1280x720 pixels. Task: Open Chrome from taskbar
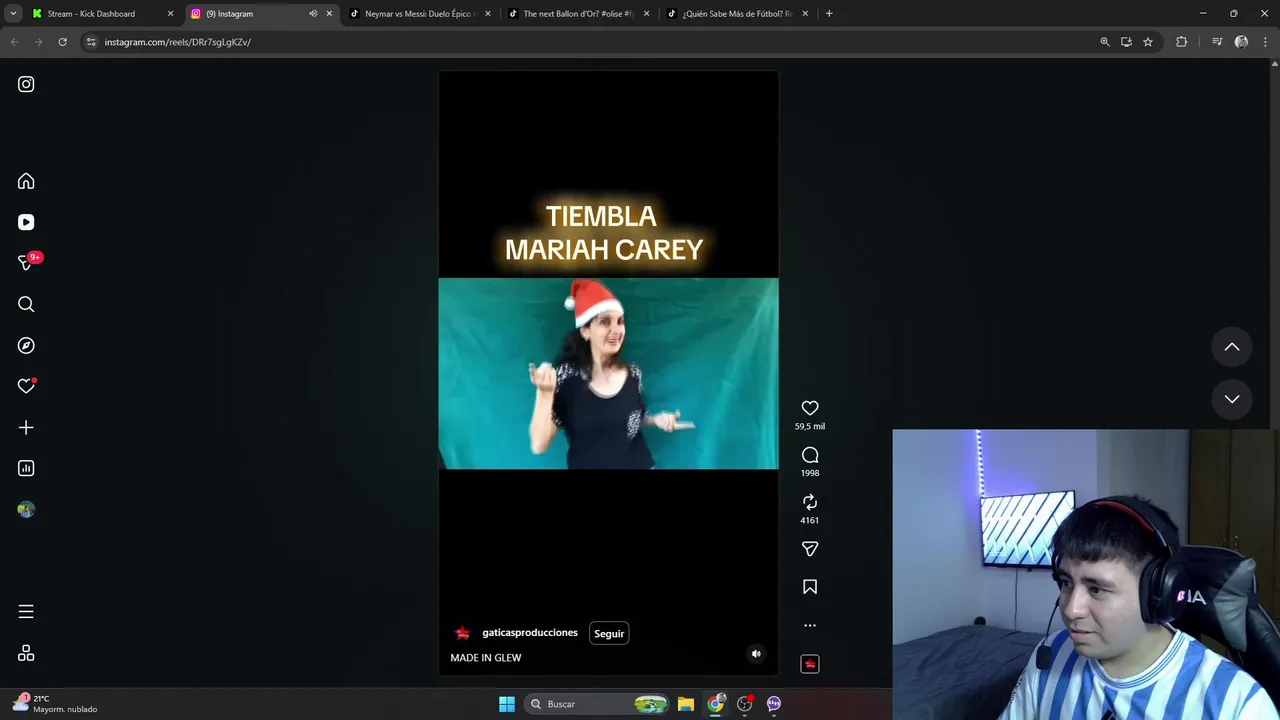pyautogui.click(x=715, y=704)
